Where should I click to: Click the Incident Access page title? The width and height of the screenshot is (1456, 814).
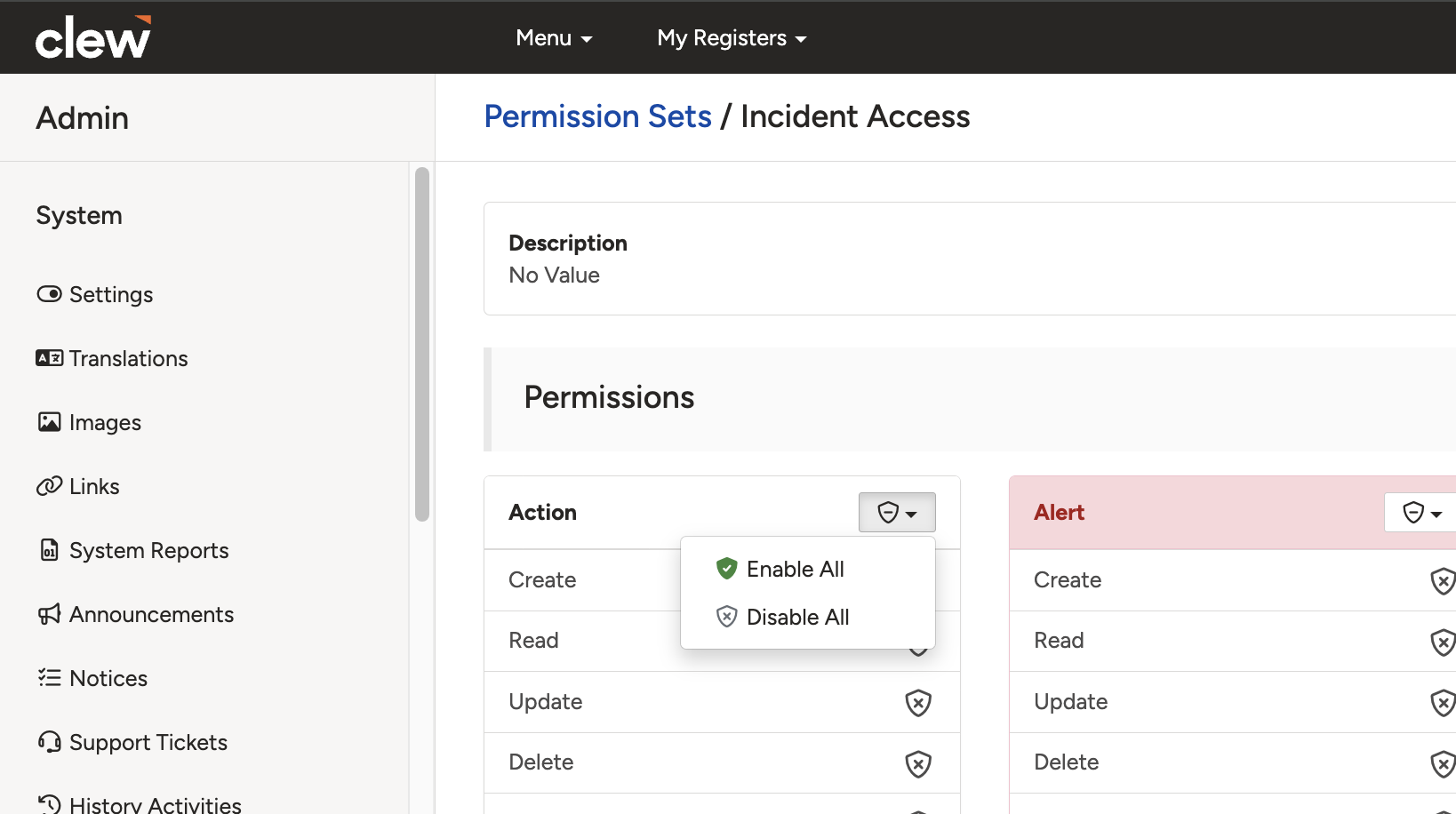click(x=855, y=116)
